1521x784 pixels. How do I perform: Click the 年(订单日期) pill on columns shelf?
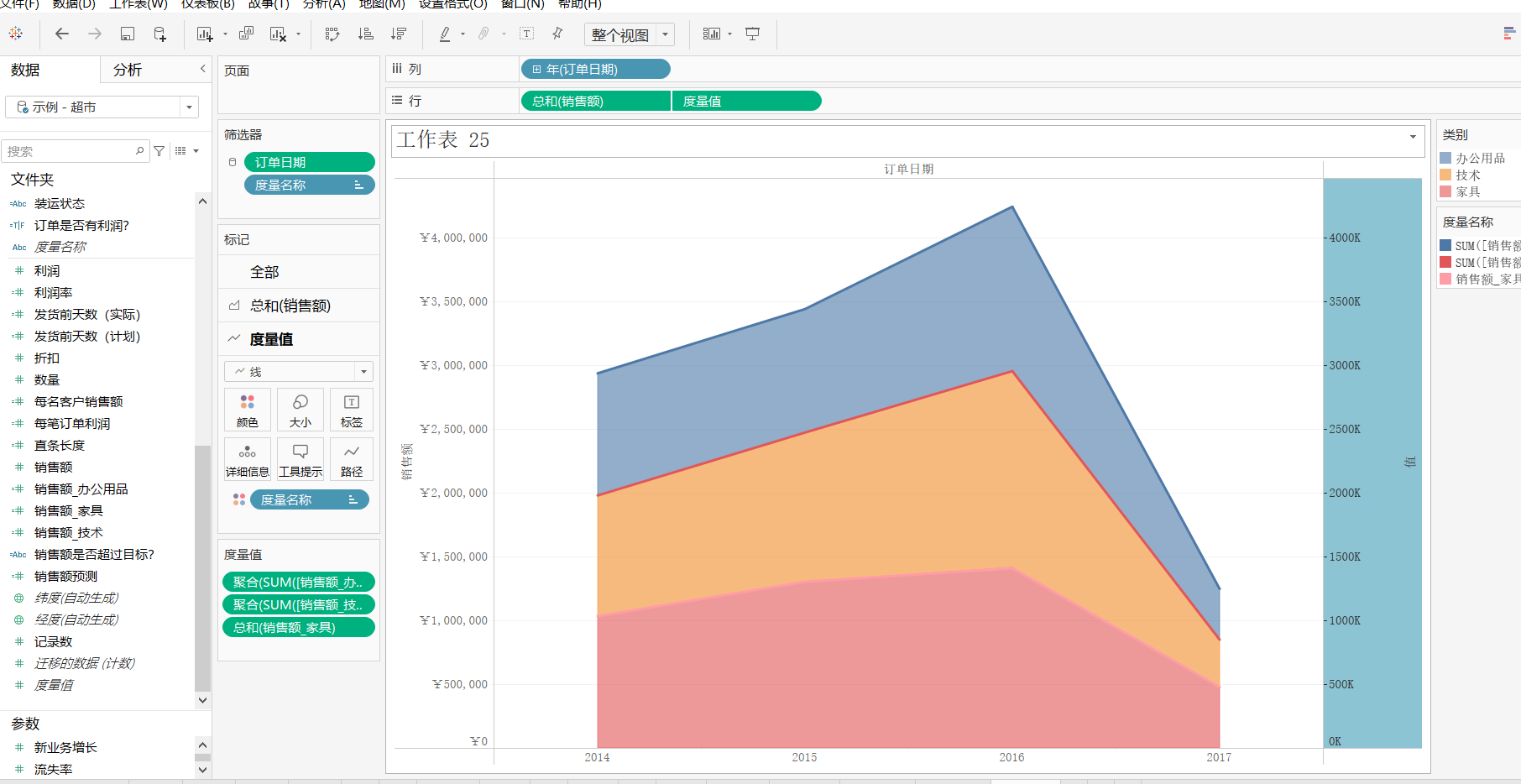pos(595,69)
